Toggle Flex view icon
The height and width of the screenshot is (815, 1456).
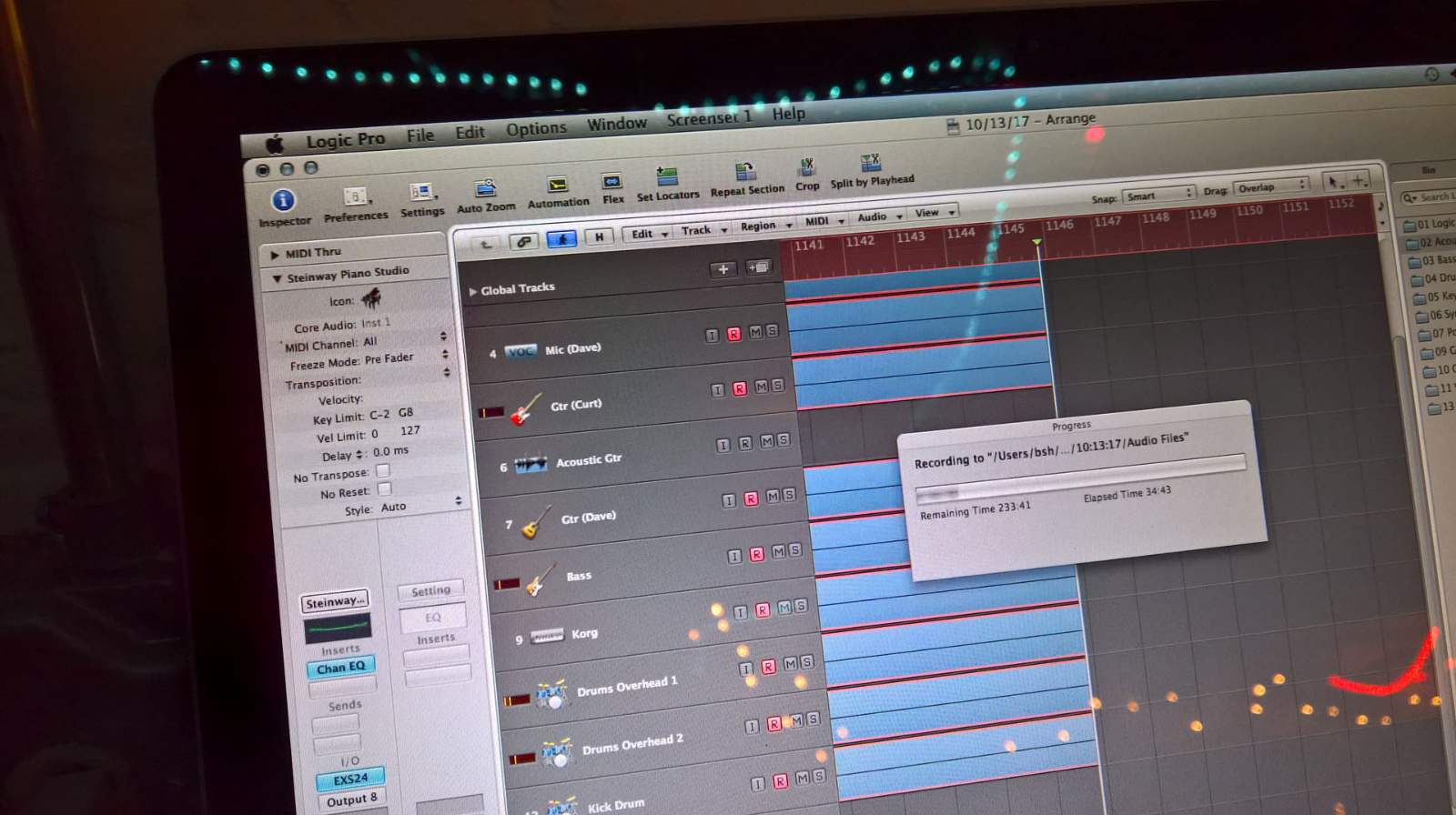tap(612, 182)
